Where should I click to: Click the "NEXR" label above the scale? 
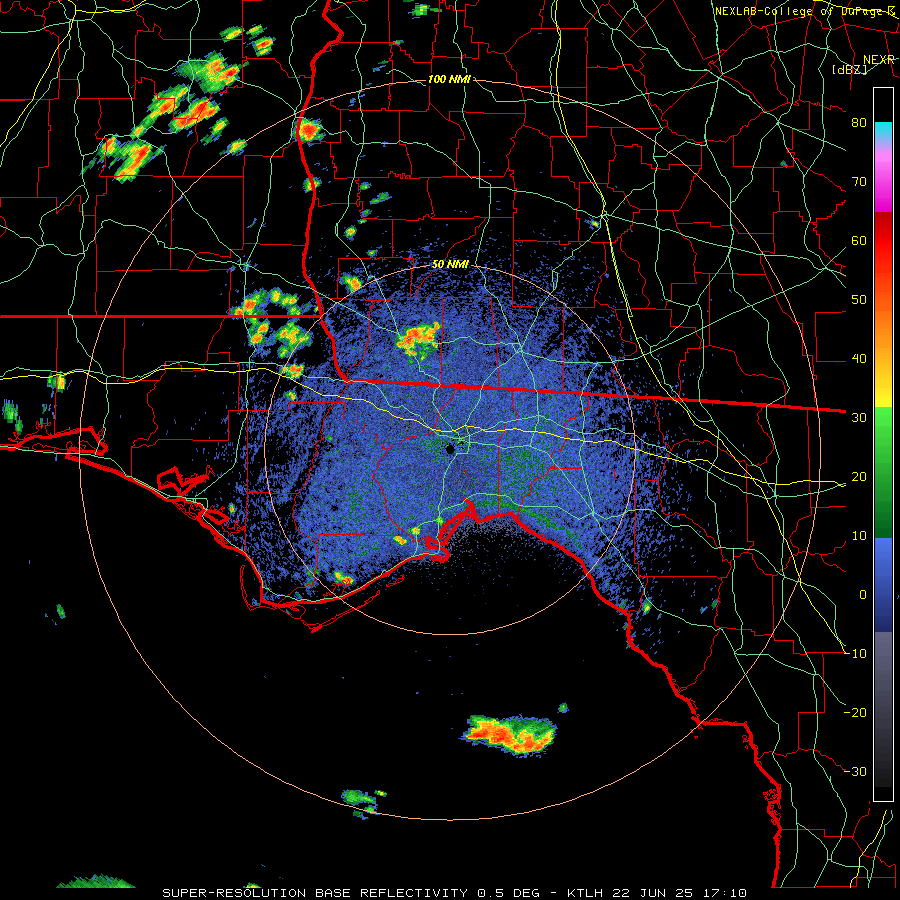tap(879, 59)
